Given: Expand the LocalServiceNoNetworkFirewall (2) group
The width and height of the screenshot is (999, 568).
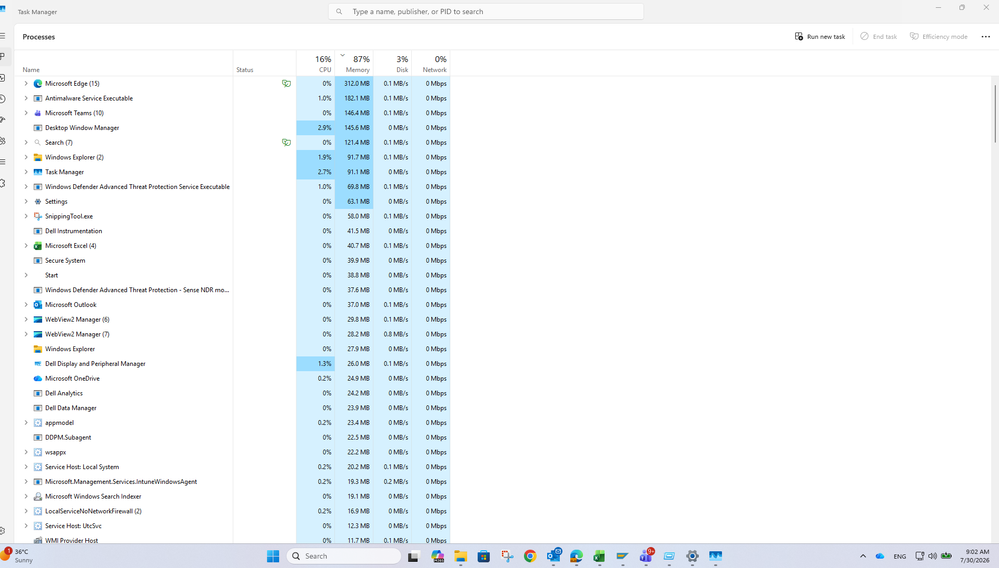Looking at the screenshot, I should (x=26, y=511).
